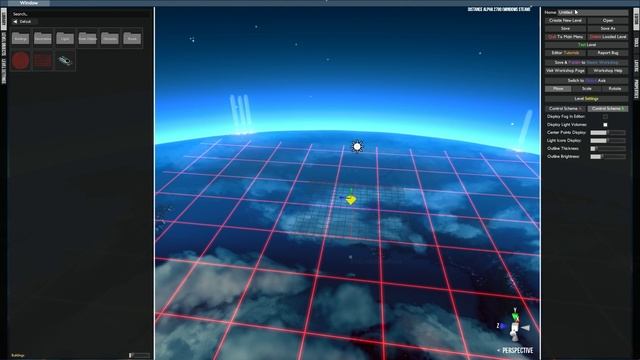The image size is (640, 360).
Task: Click the Workshop Help button
Action: [608, 71]
